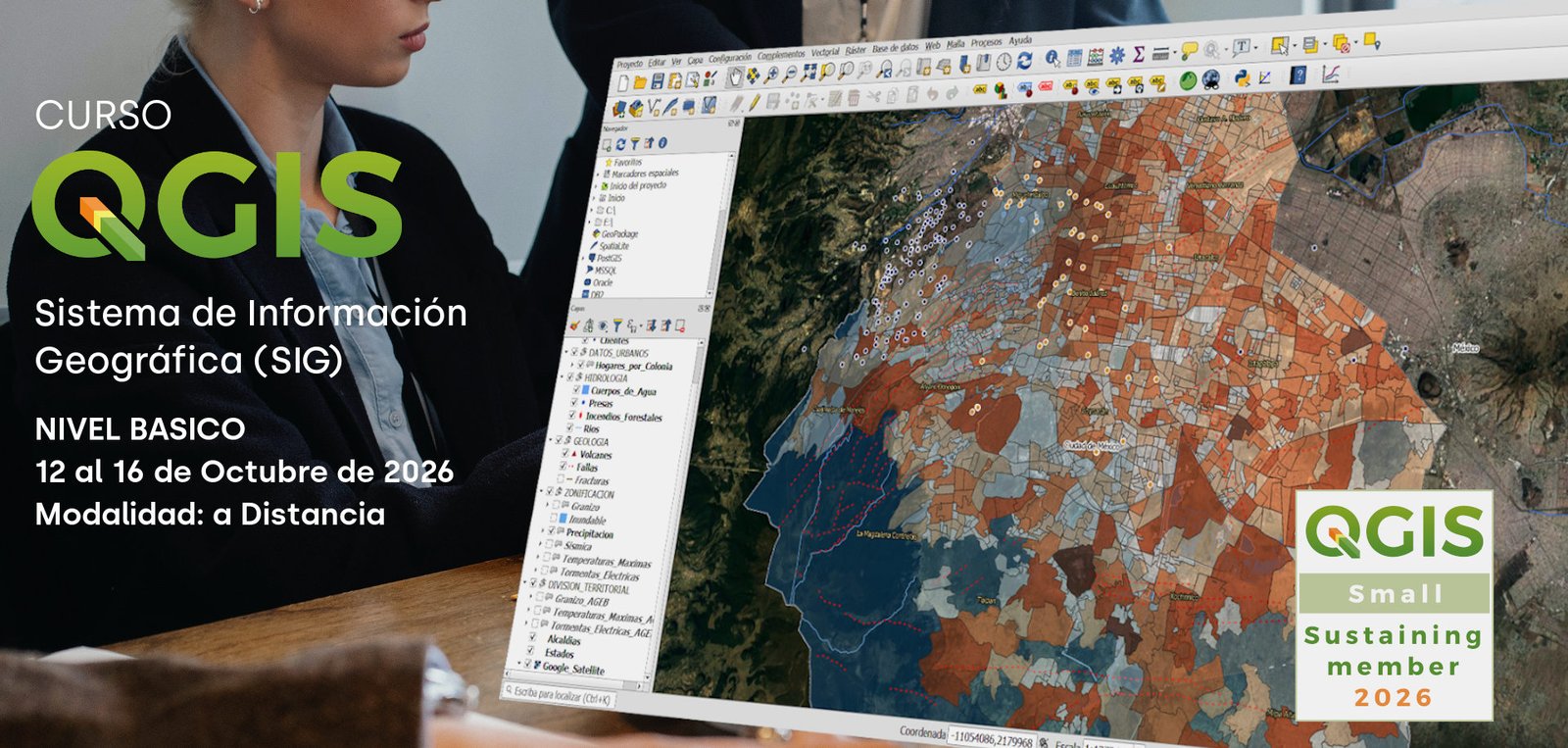
Task: Collapse the ZONIFICACION layer group
Action: pyautogui.click(x=542, y=492)
